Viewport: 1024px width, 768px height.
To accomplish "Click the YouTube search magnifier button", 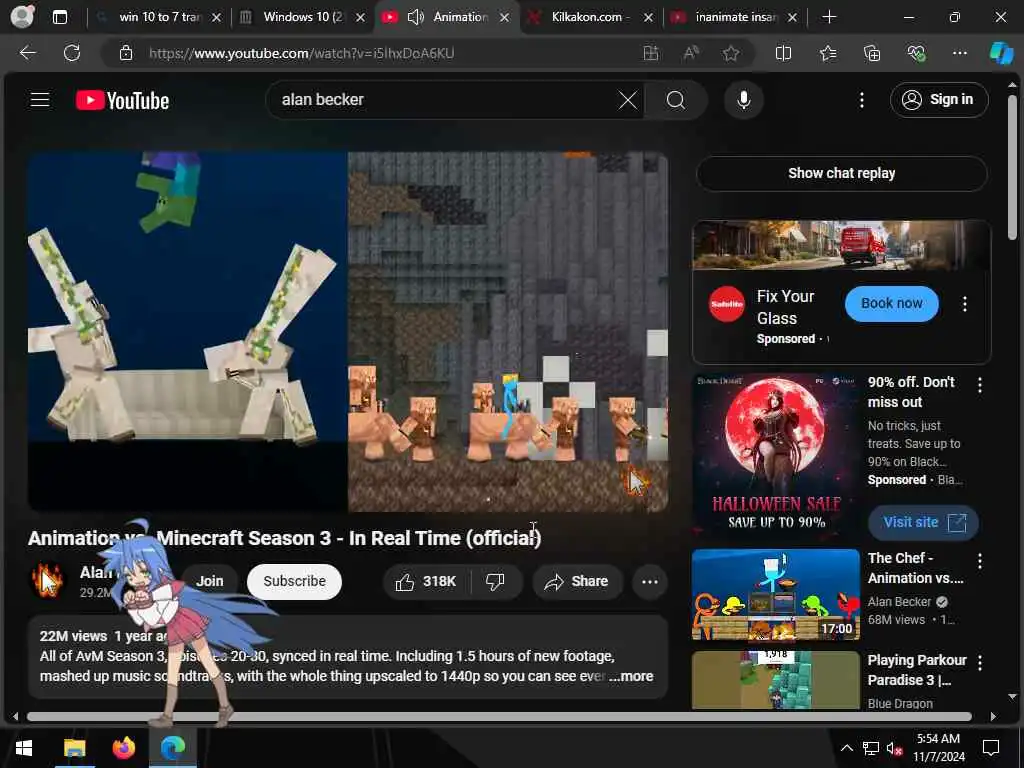I will [676, 101].
